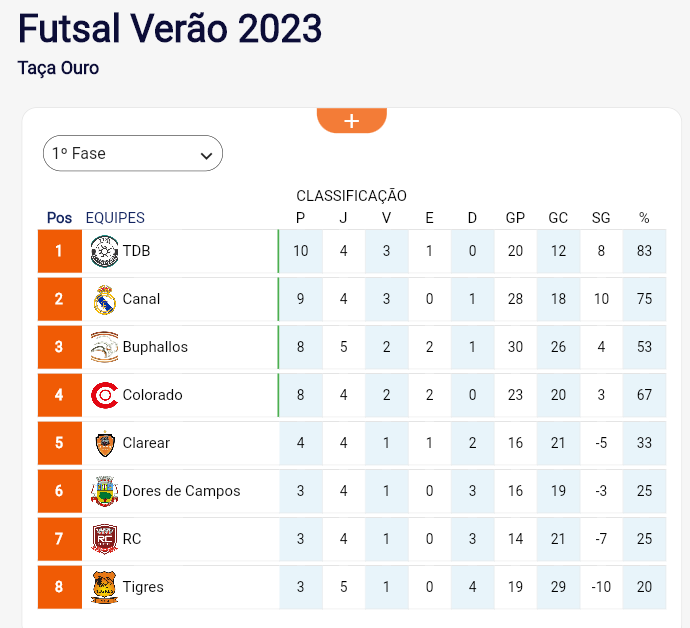
Task: Click the Clarear team shield icon
Action: [x=105, y=444]
